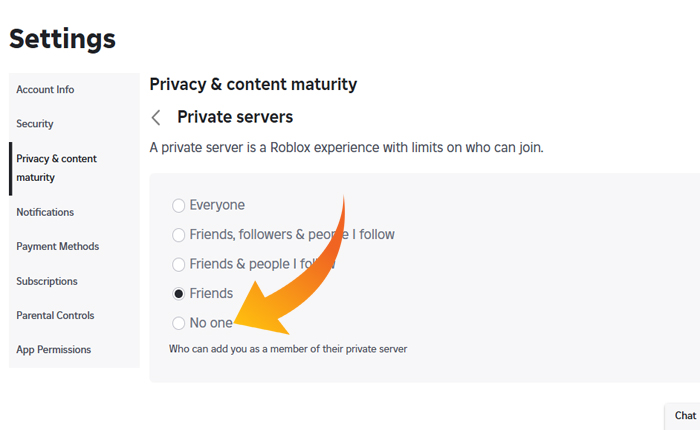This screenshot has width=700, height=430.
Task: Switch to the Notifications tab
Action: pyautogui.click(x=45, y=212)
